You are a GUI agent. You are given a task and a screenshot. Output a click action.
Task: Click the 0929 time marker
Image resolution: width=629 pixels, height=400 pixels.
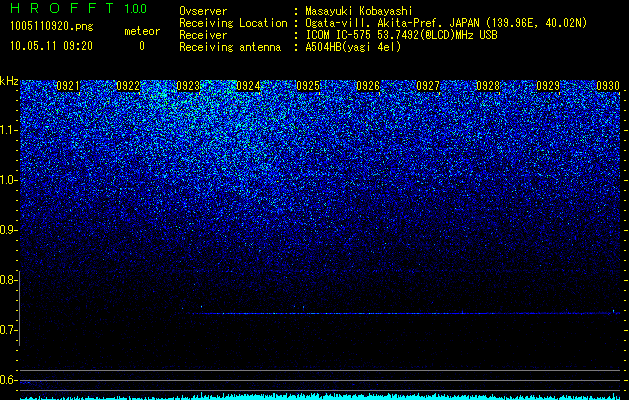pyautogui.click(x=548, y=86)
